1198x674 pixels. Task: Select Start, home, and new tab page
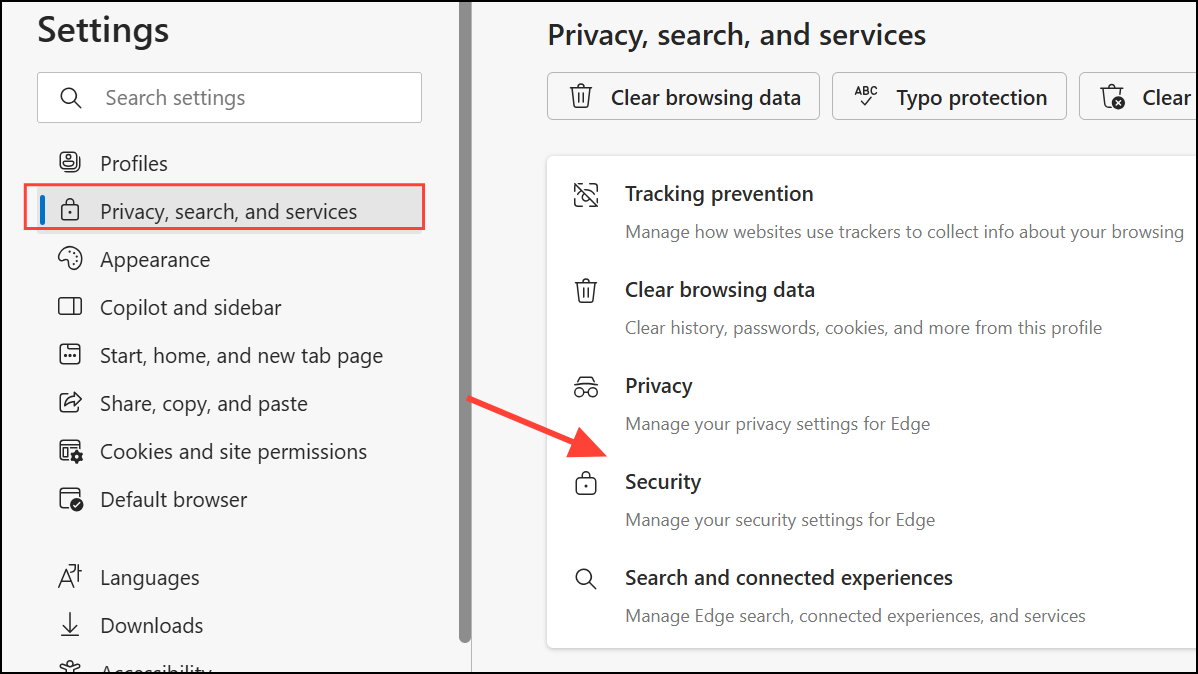click(240, 355)
